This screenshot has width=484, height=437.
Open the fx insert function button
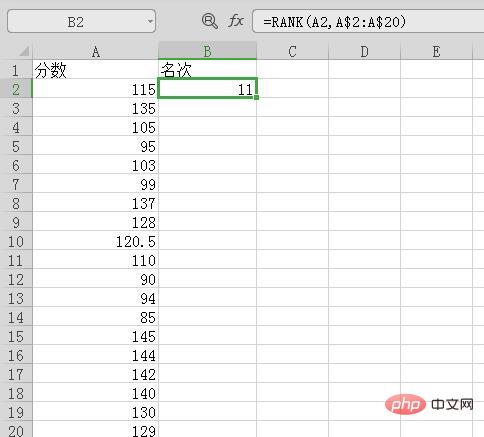tap(236, 21)
